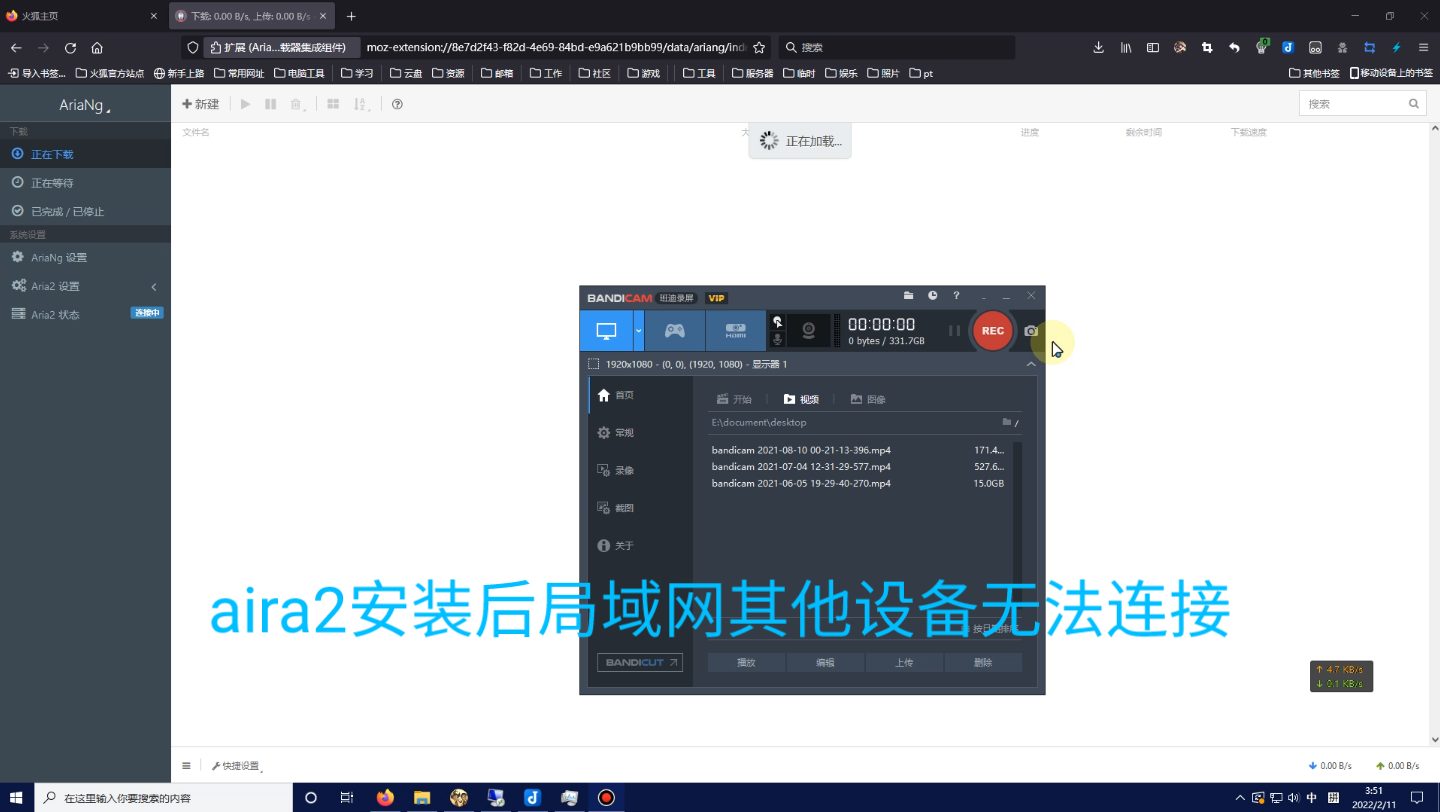Open the 首页 section in Bandicam
The height and width of the screenshot is (812, 1440).
(x=640, y=395)
